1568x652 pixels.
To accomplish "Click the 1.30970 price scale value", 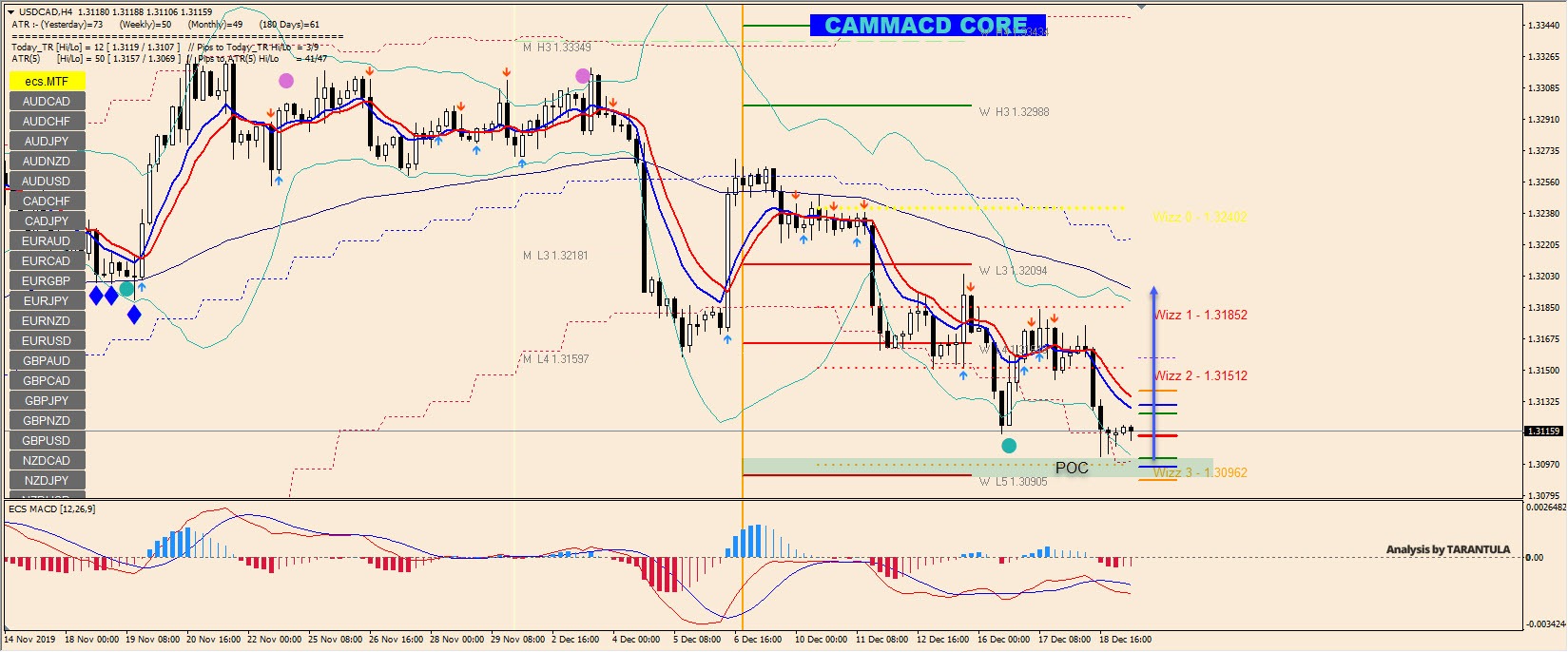I will [1544, 465].
